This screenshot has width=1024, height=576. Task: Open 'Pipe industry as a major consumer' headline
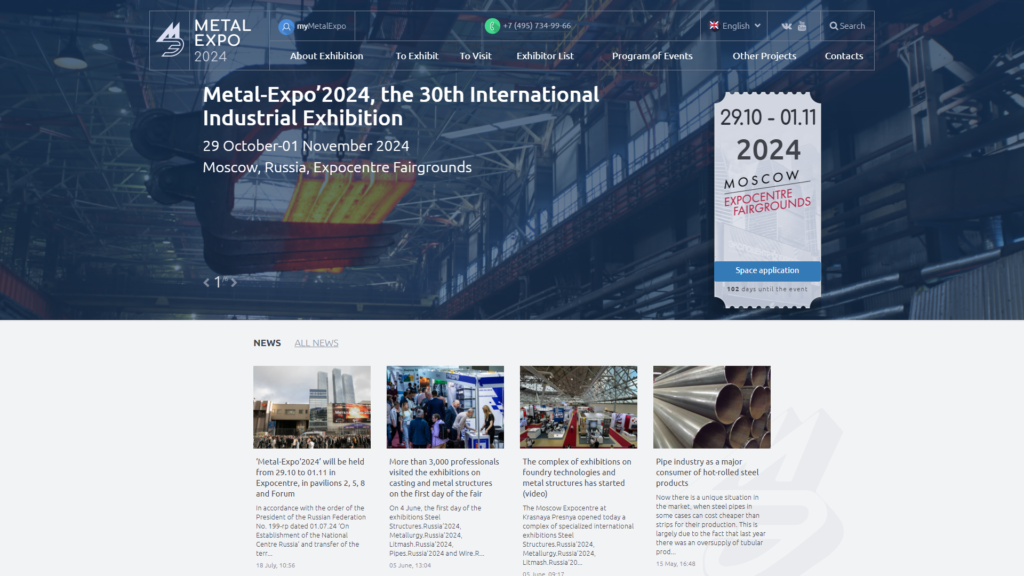707,472
